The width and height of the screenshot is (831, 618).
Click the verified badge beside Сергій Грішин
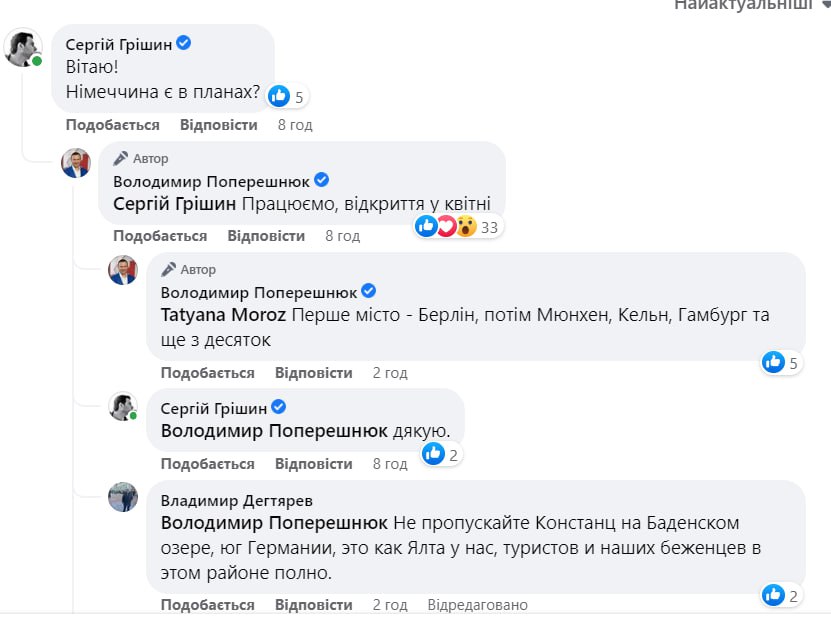(183, 44)
